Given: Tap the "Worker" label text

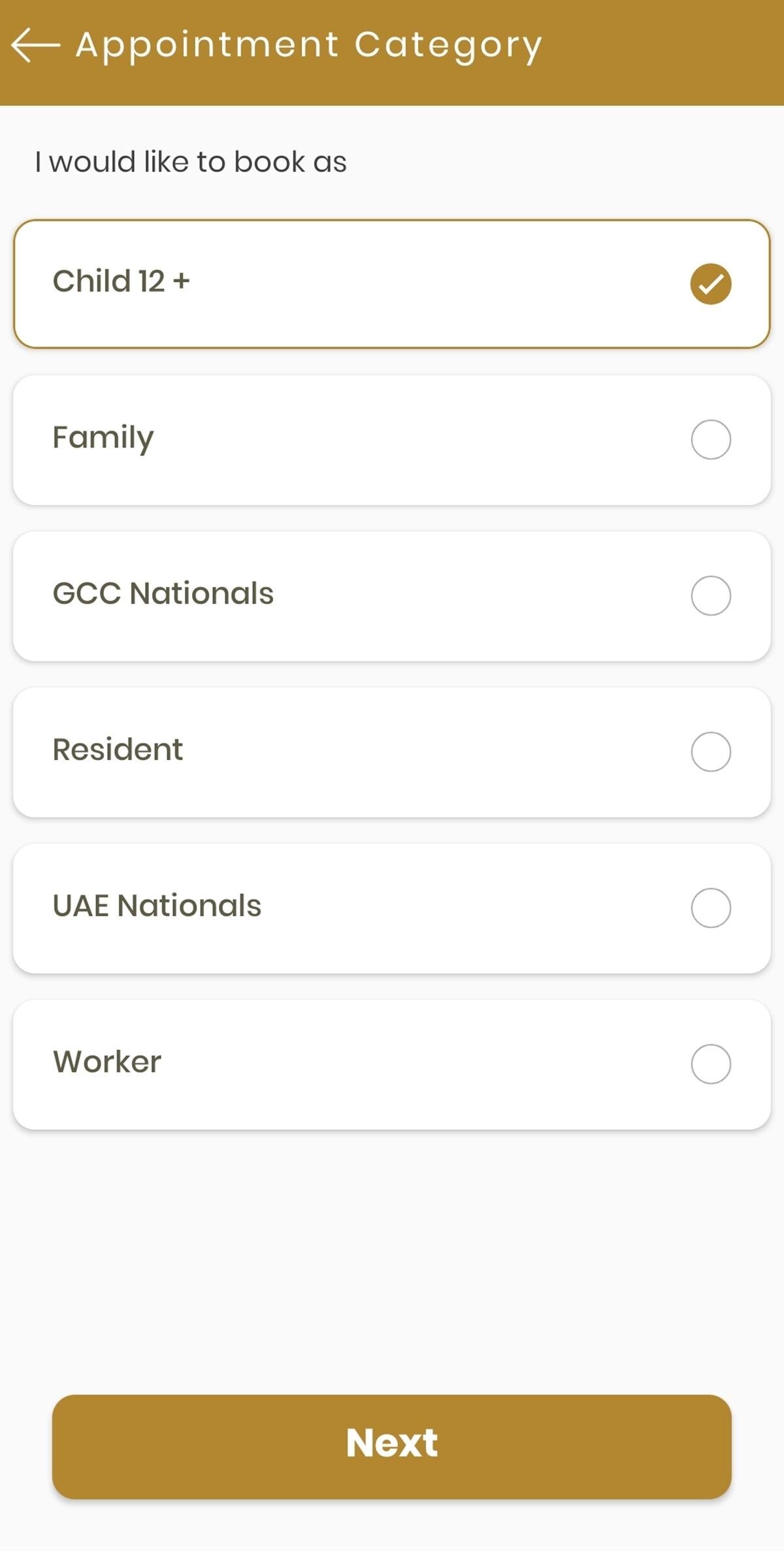Looking at the screenshot, I should [107, 1062].
